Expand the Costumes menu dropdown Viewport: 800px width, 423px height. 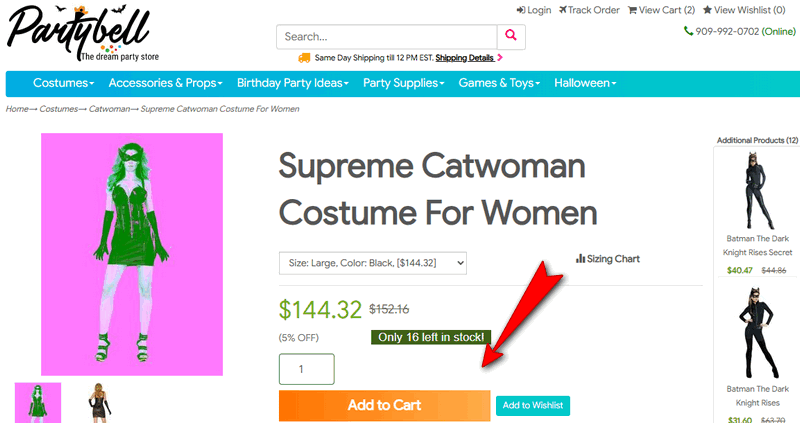coord(63,83)
